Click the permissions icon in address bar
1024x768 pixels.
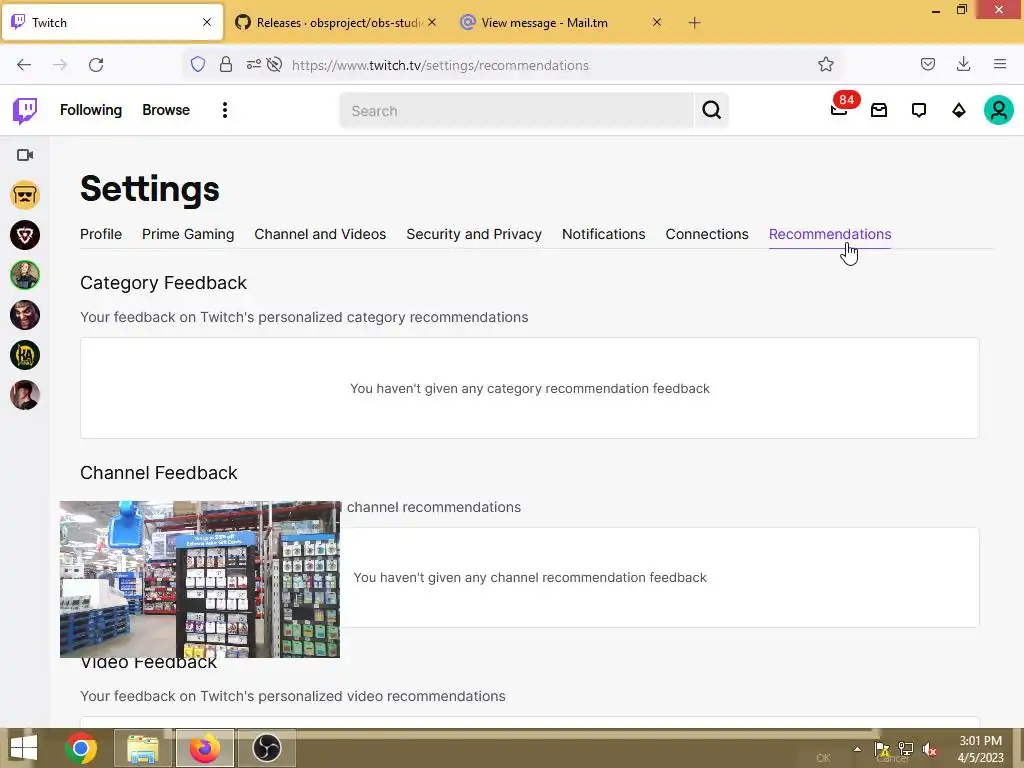click(x=253, y=64)
